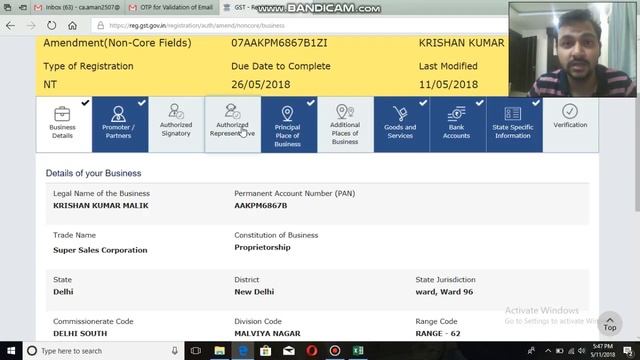Screen dimensions: 640x360
Task: Click the reg.gst.gov.in address bar
Action: coord(300,25)
